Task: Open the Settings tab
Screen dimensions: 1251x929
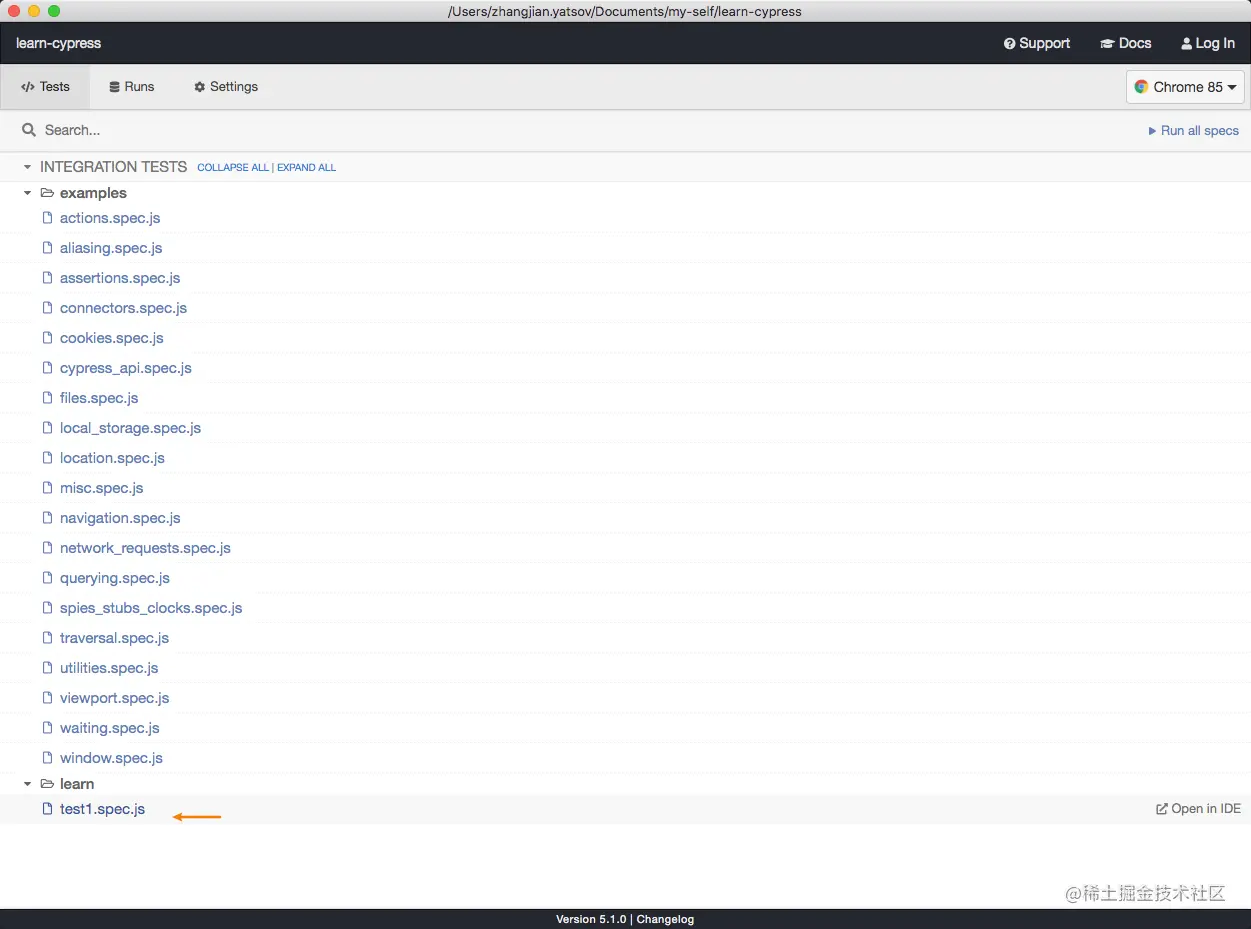Action: 226,87
